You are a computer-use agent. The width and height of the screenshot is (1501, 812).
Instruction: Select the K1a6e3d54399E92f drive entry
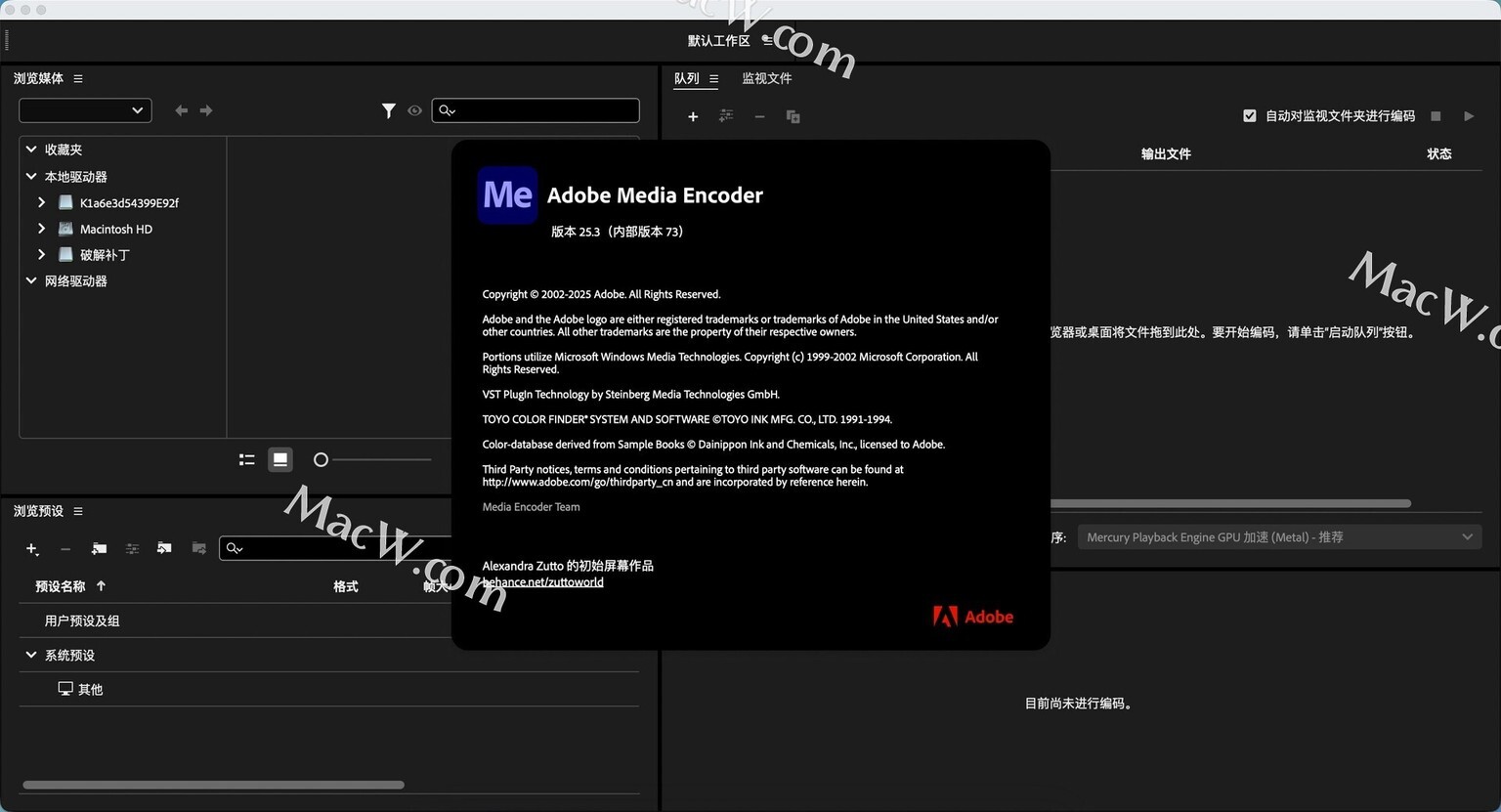coord(129,203)
